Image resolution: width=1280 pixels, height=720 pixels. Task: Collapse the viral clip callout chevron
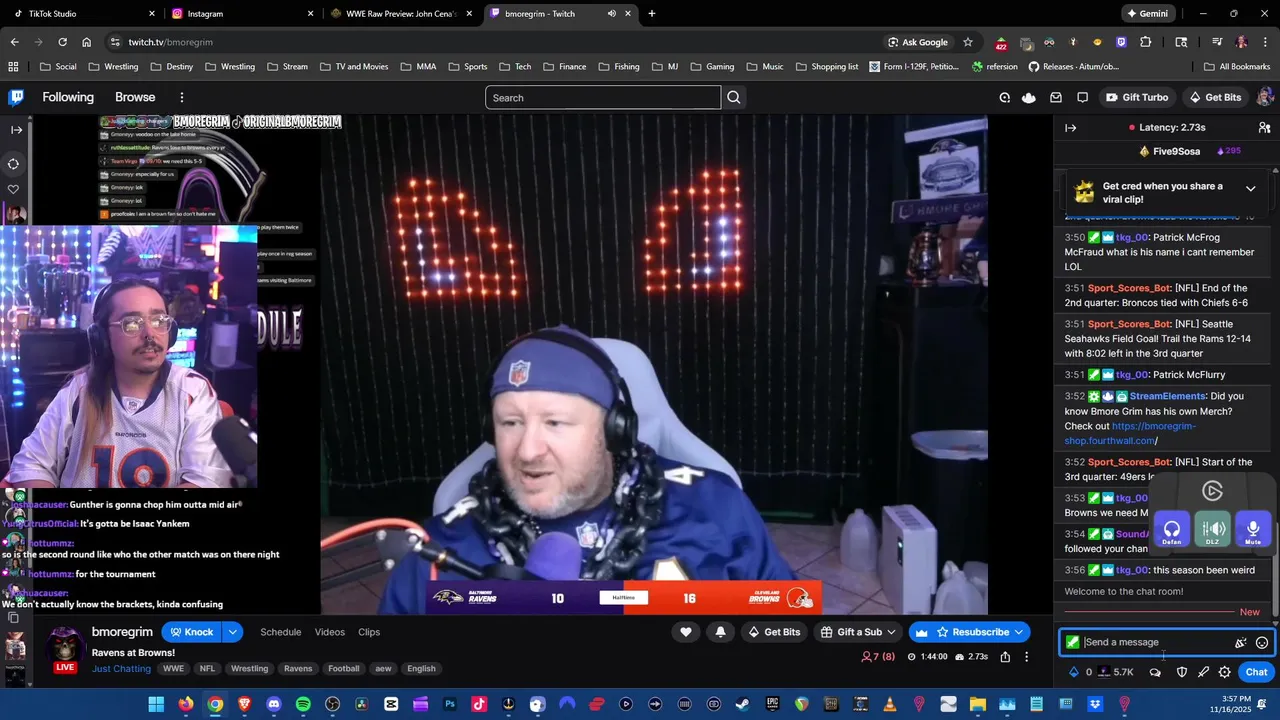click(1250, 188)
